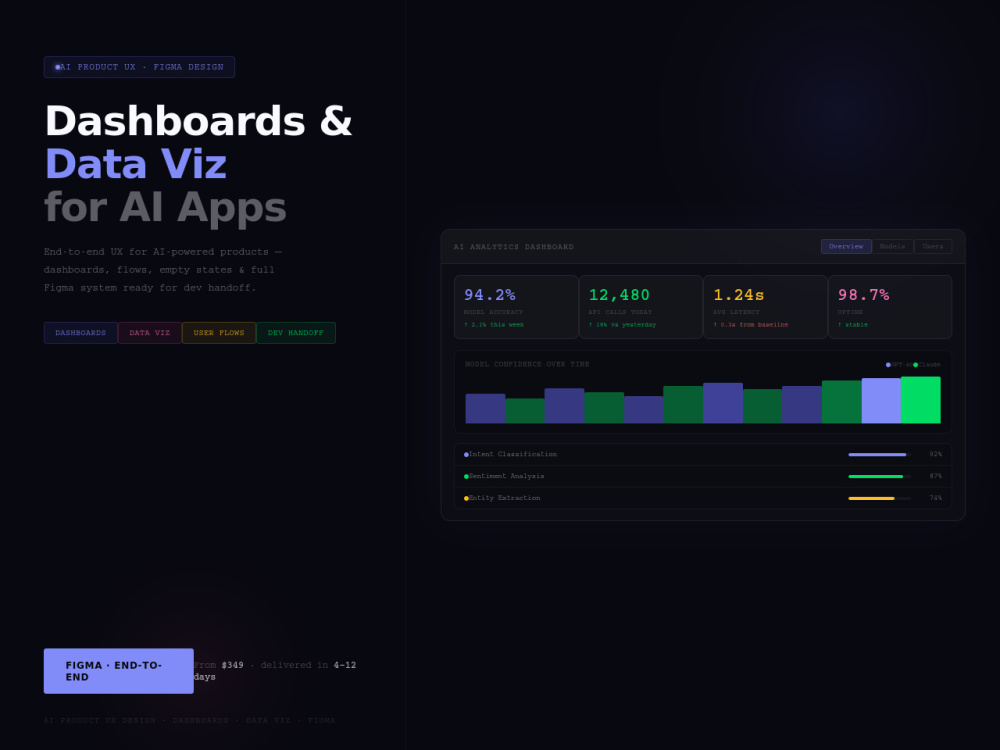Click the purple dot beside Intent Classification
1000x750 pixels.
pyautogui.click(x=466, y=455)
